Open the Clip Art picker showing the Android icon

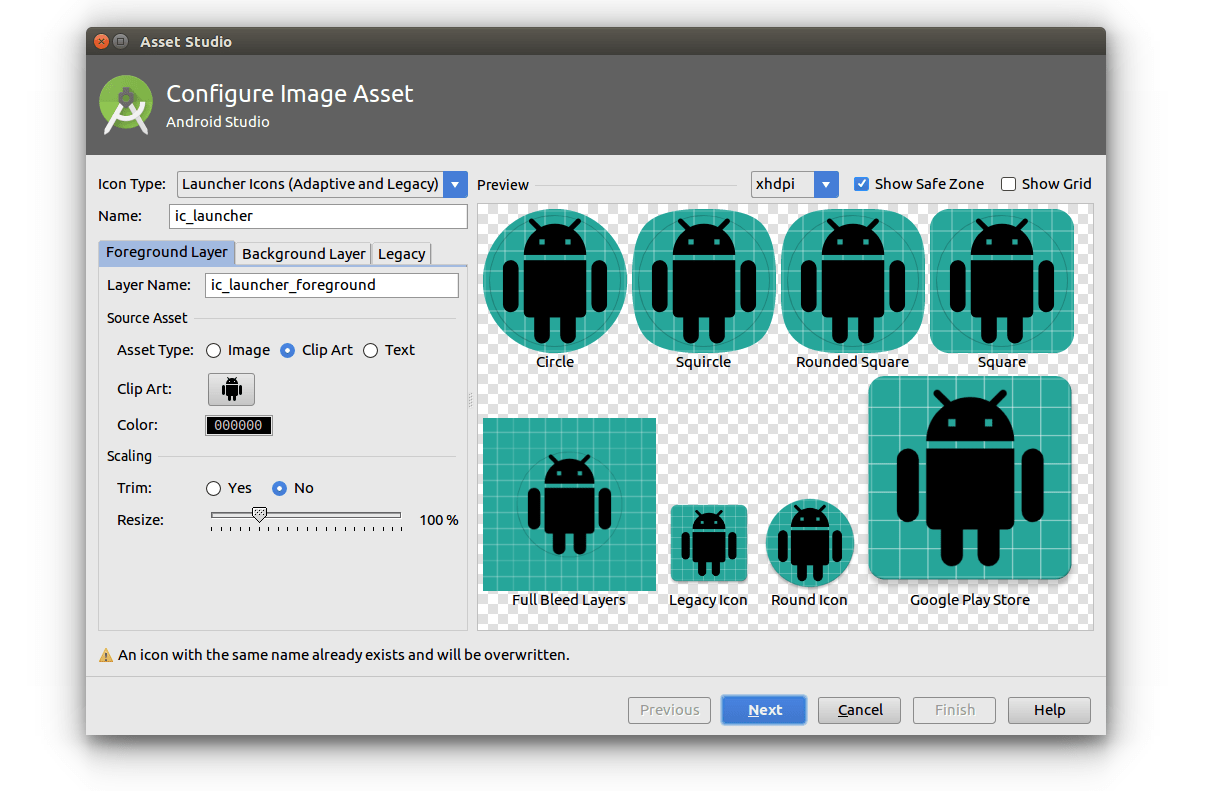(231, 389)
